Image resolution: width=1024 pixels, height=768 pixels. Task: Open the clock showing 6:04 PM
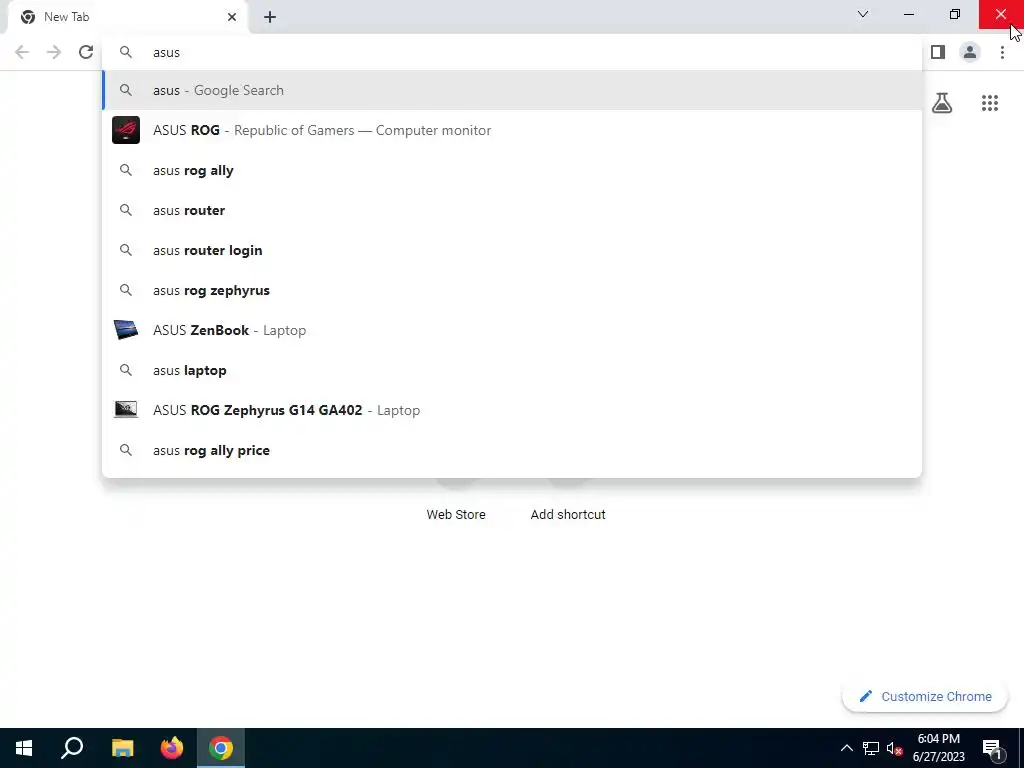939,748
